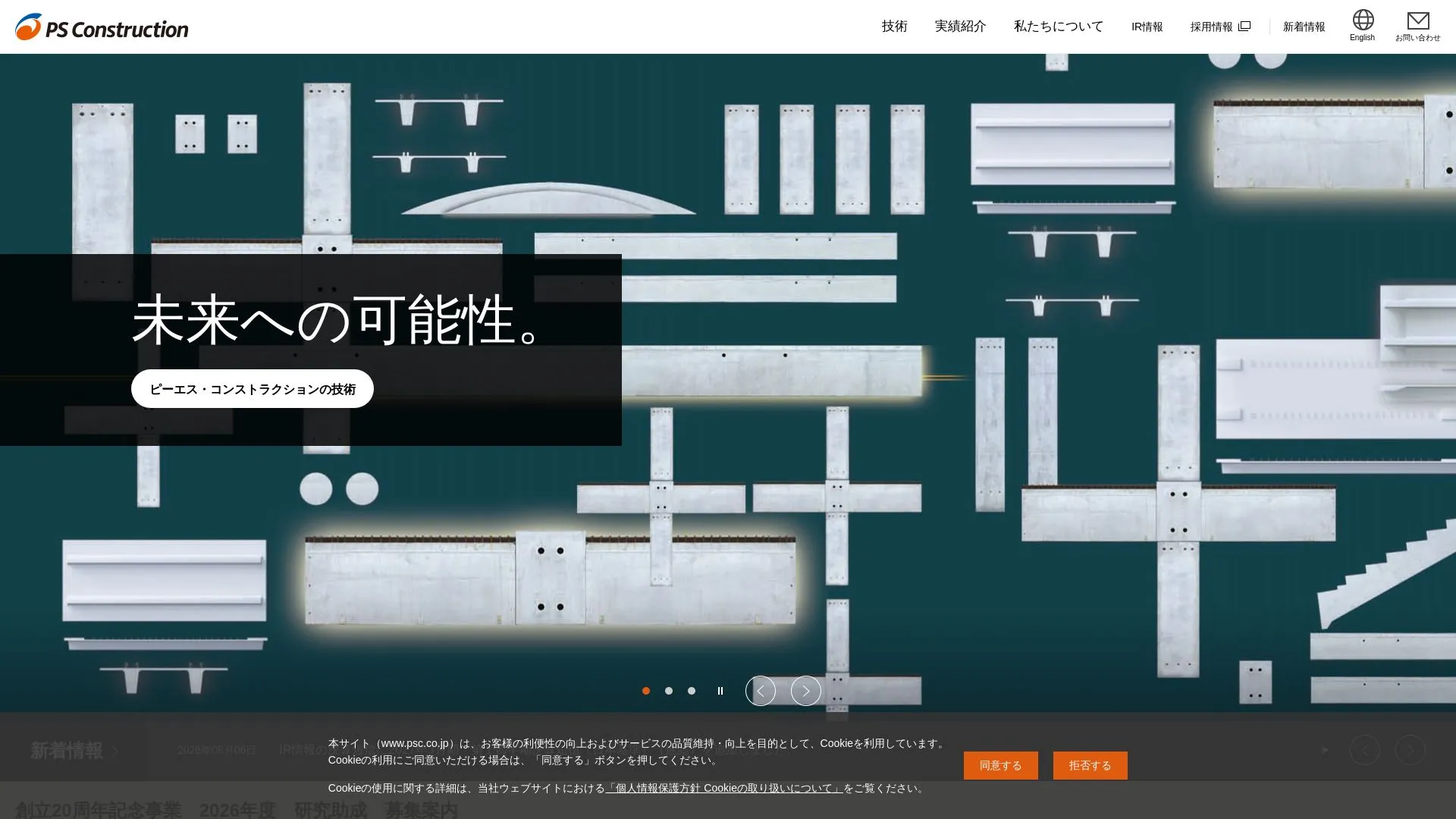Viewport: 1456px width, 819px height.
Task: Open 採用情報 in a new window
Action: click(x=1219, y=27)
